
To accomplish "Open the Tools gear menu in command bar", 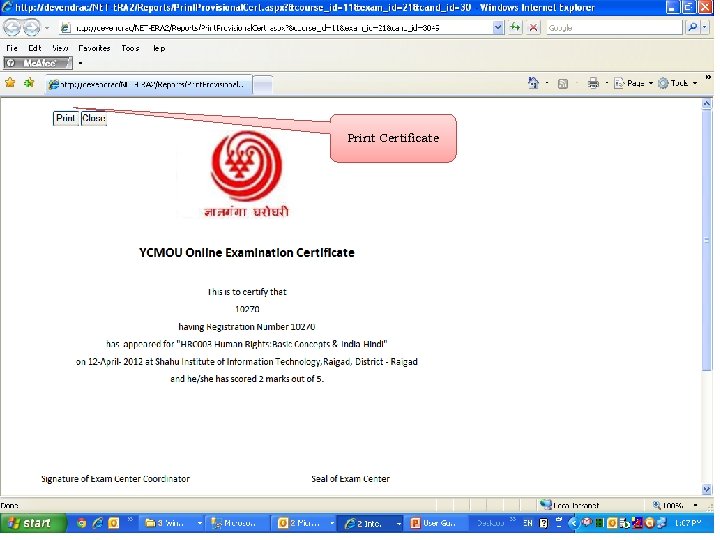I will click(678, 83).
